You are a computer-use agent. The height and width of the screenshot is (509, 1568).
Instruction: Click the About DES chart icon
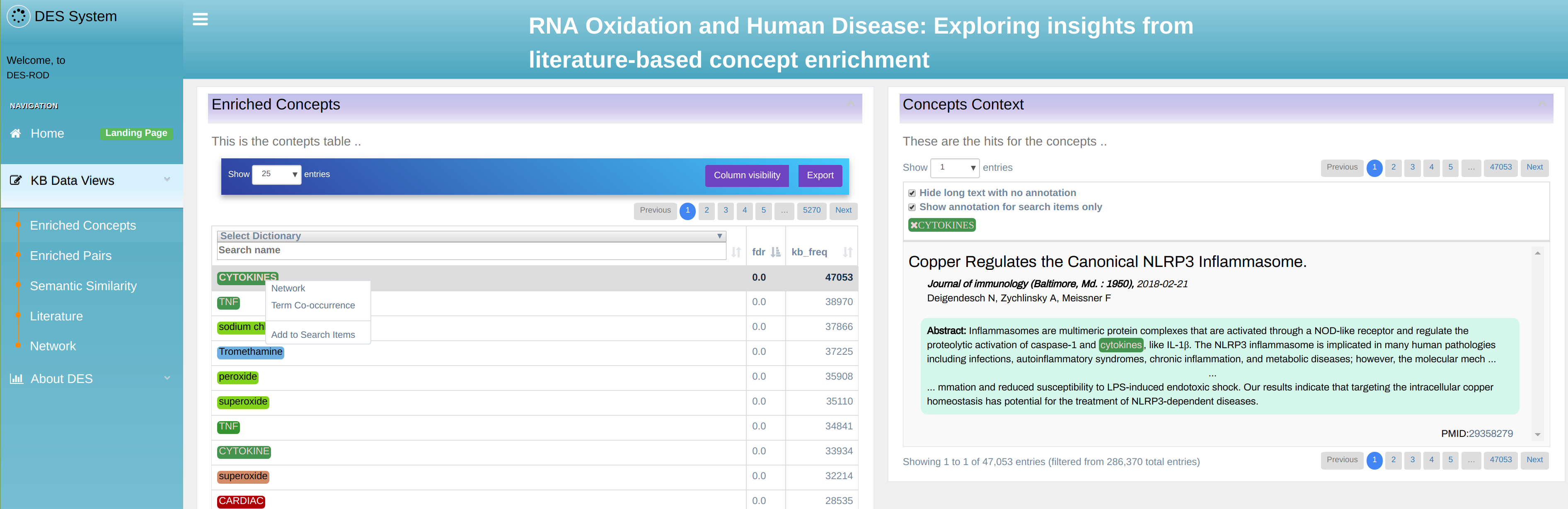[x=17, y=379]
